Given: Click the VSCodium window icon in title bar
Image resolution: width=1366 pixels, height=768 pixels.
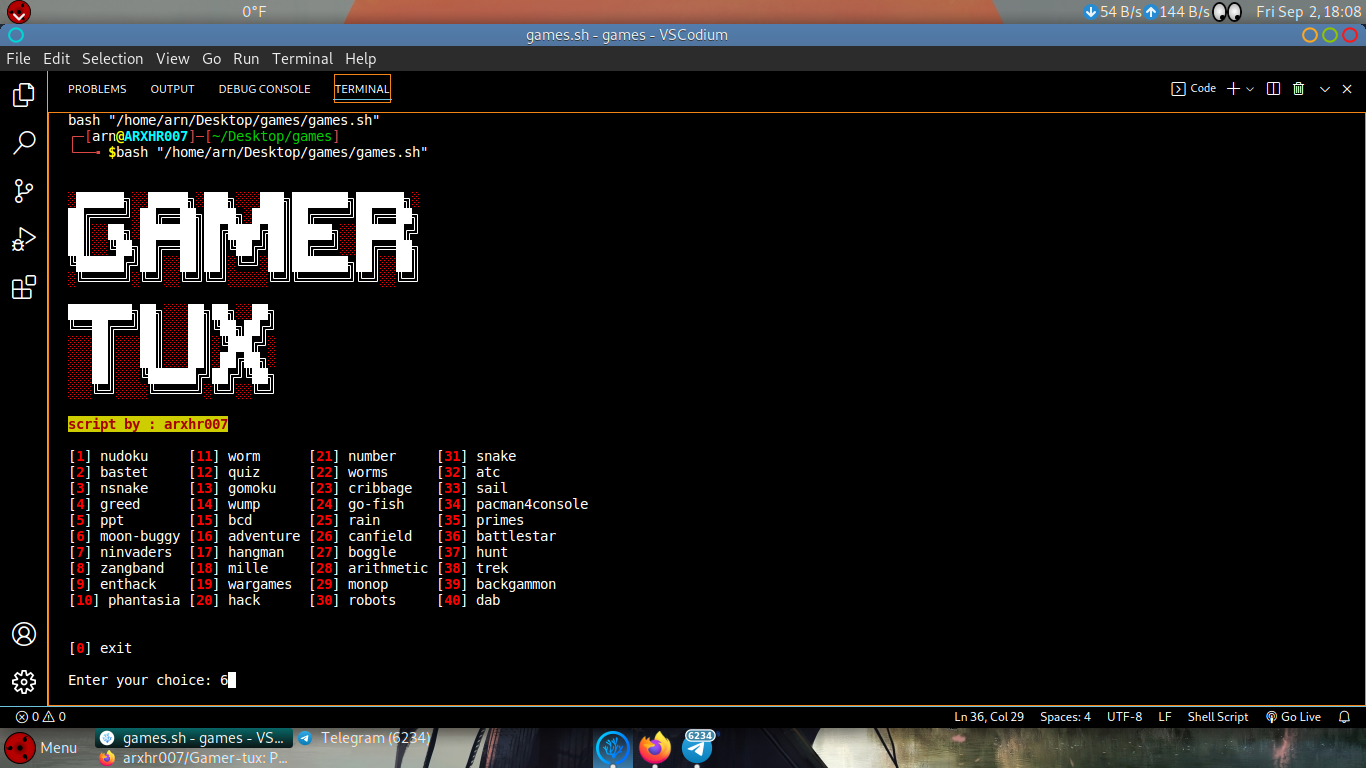Looking at the screenshot, I should pyautogui.click(x=15, y=35).
